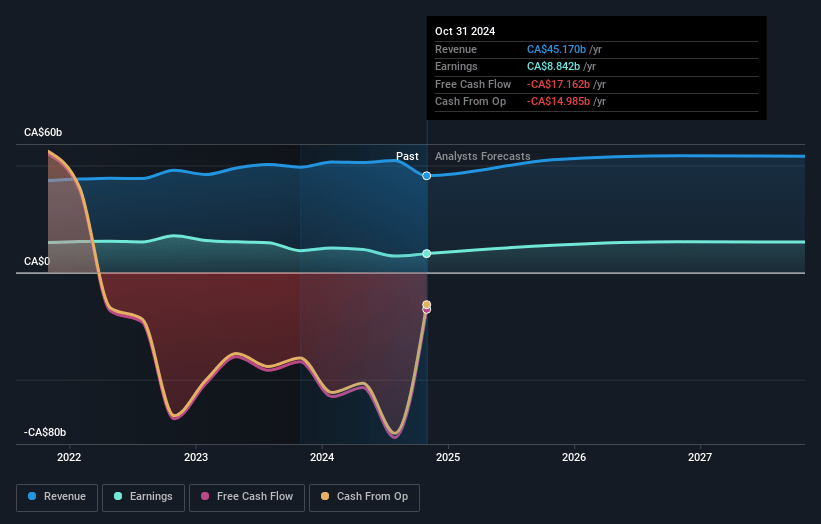
Task: Click the CA$60b y-axis label
Action: point(43,132)
